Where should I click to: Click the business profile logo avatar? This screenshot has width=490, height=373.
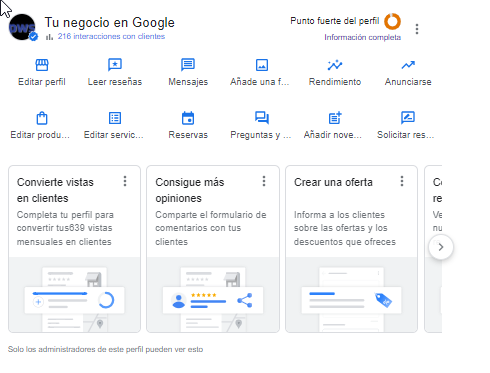(x=22, y=28)
